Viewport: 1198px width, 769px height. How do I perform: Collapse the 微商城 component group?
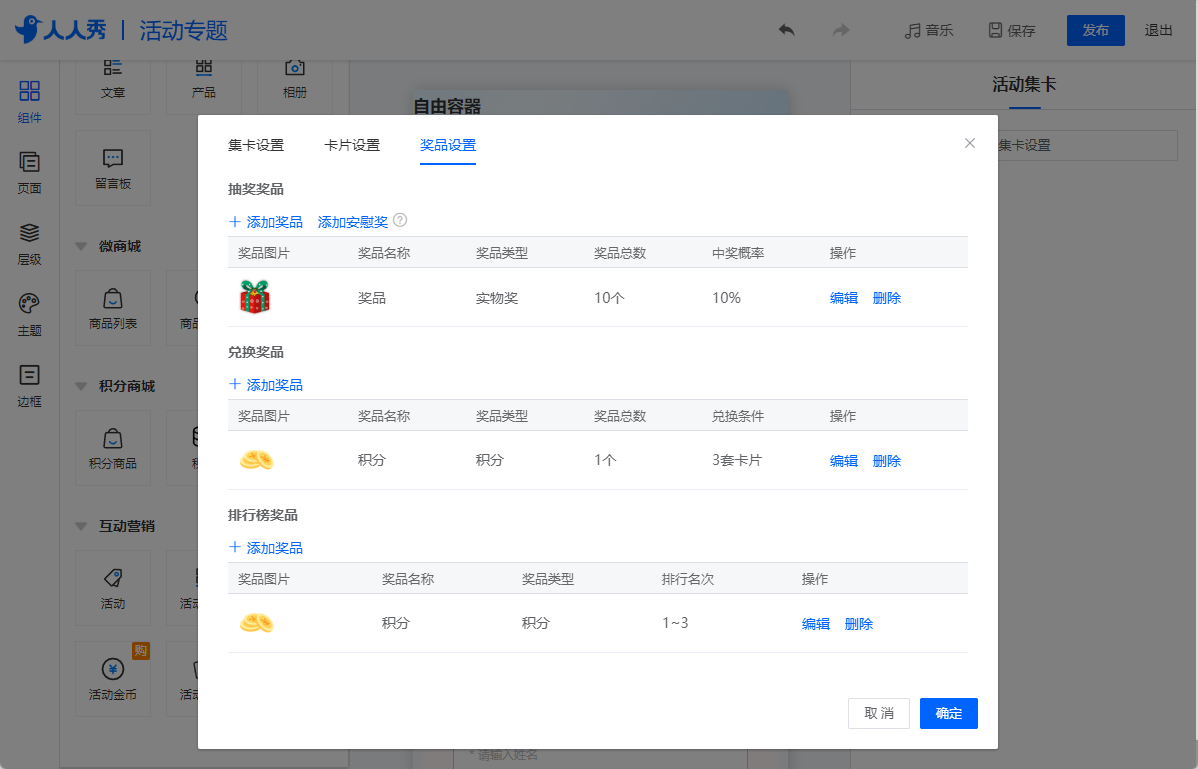click(x=81, y=247)
